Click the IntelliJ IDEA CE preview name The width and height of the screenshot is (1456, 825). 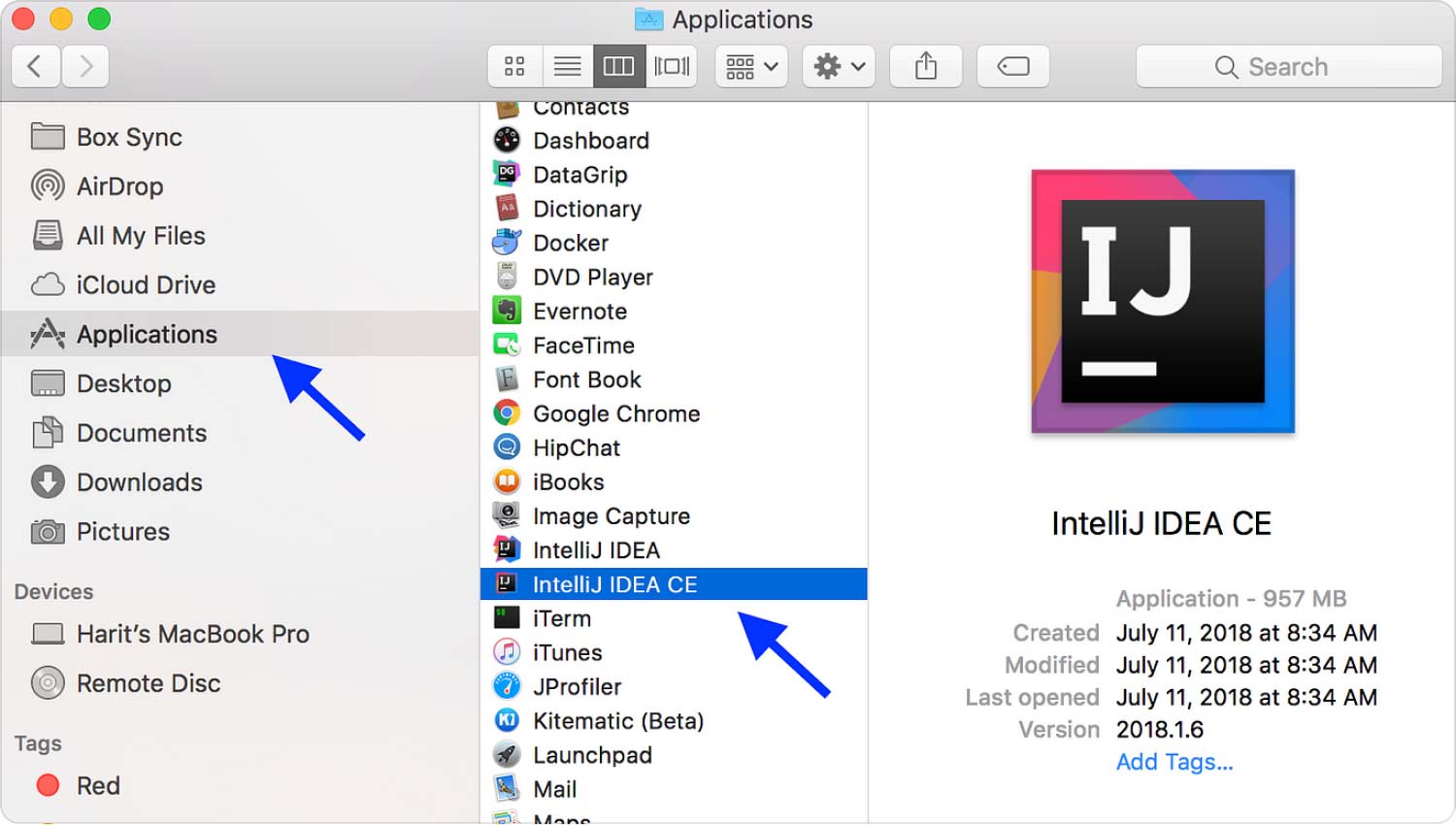tap(1161, 524)
